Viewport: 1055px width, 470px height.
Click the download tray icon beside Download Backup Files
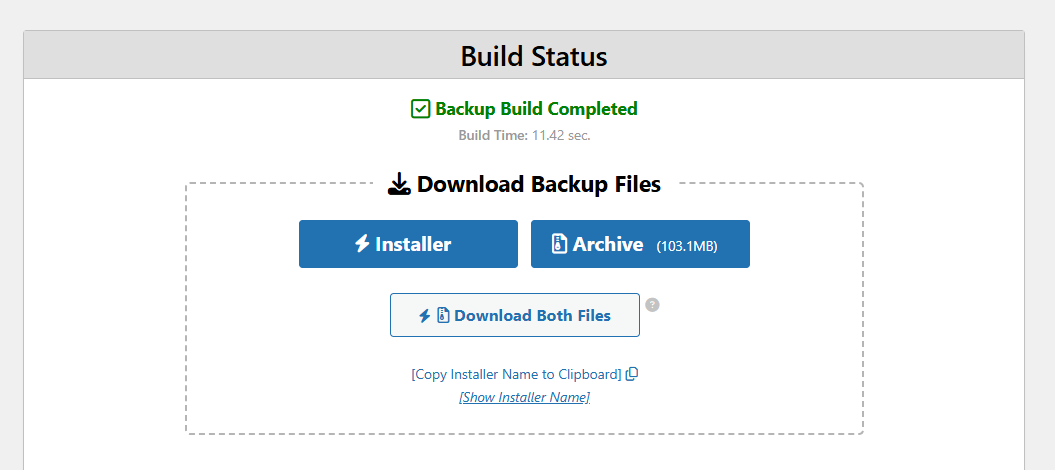[x=399, y=184]
